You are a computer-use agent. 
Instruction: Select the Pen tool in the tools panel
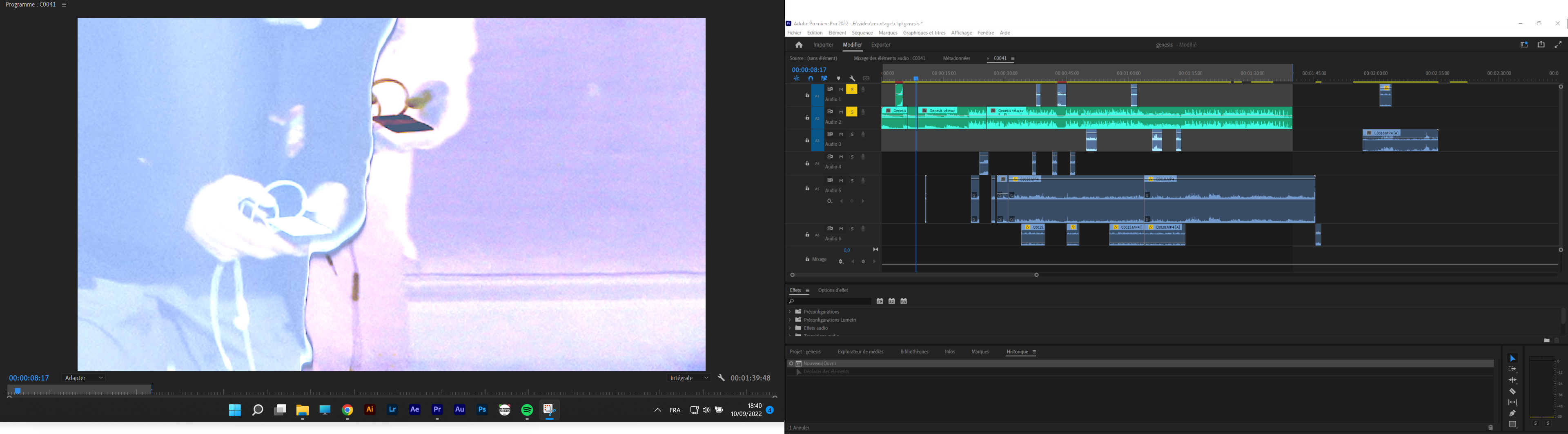pyautogui.click(x=1513, y=413)
